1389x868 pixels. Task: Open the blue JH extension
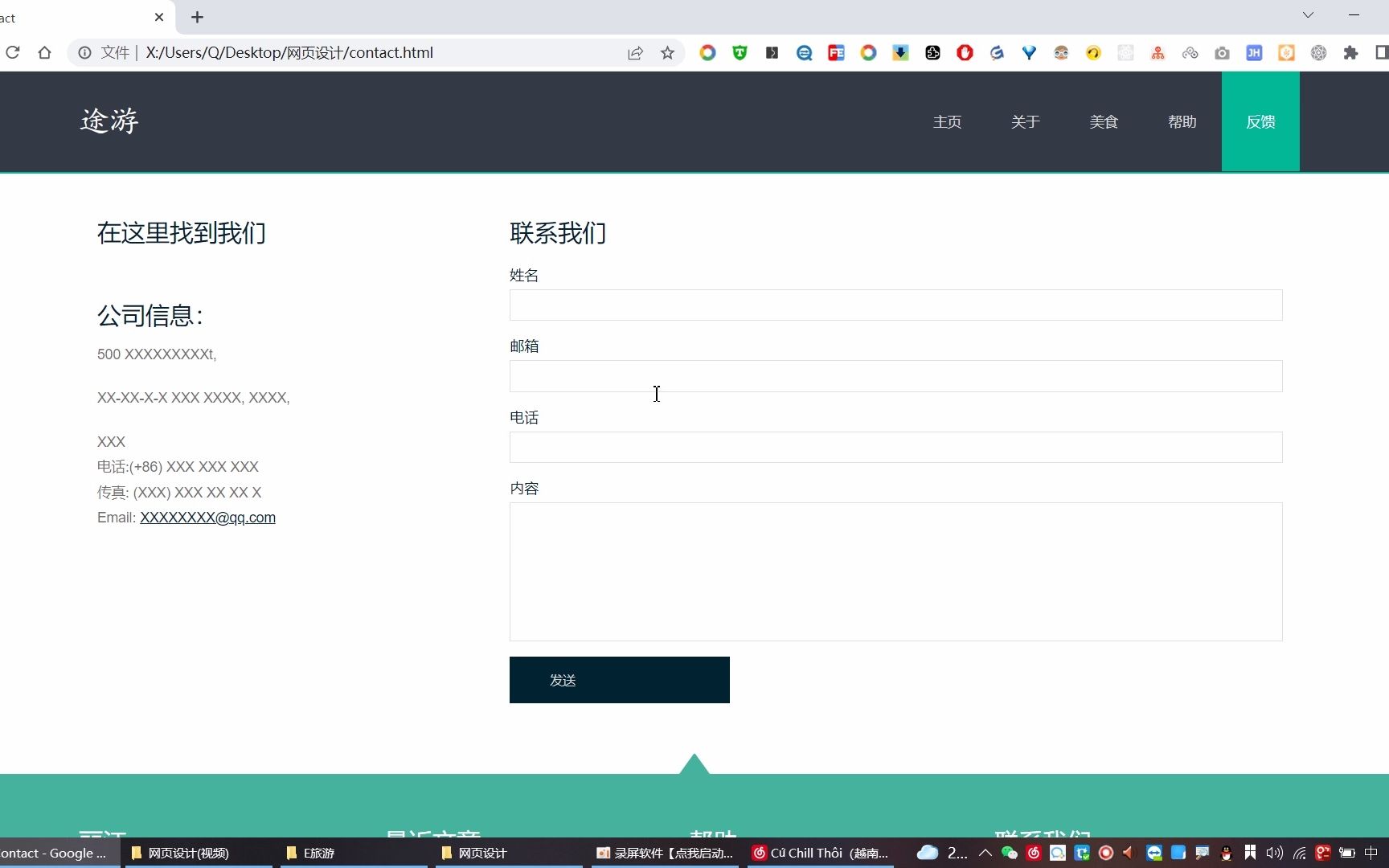1254,52
